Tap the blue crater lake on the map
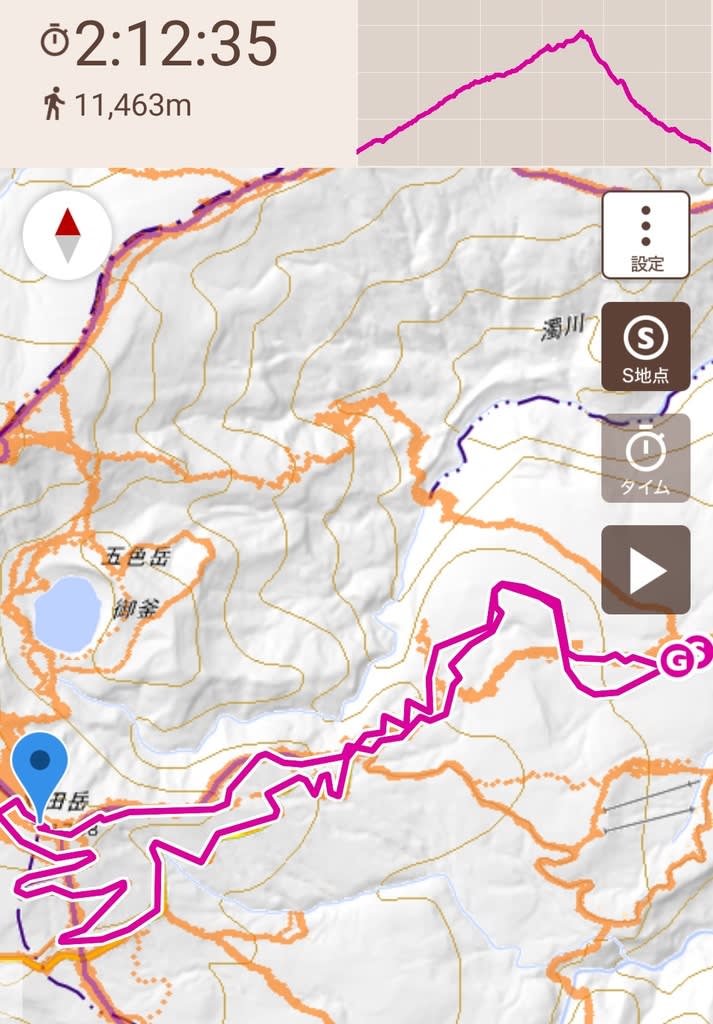The width and height of the screenshot is (713, 1024). click(x=67, y=614)
